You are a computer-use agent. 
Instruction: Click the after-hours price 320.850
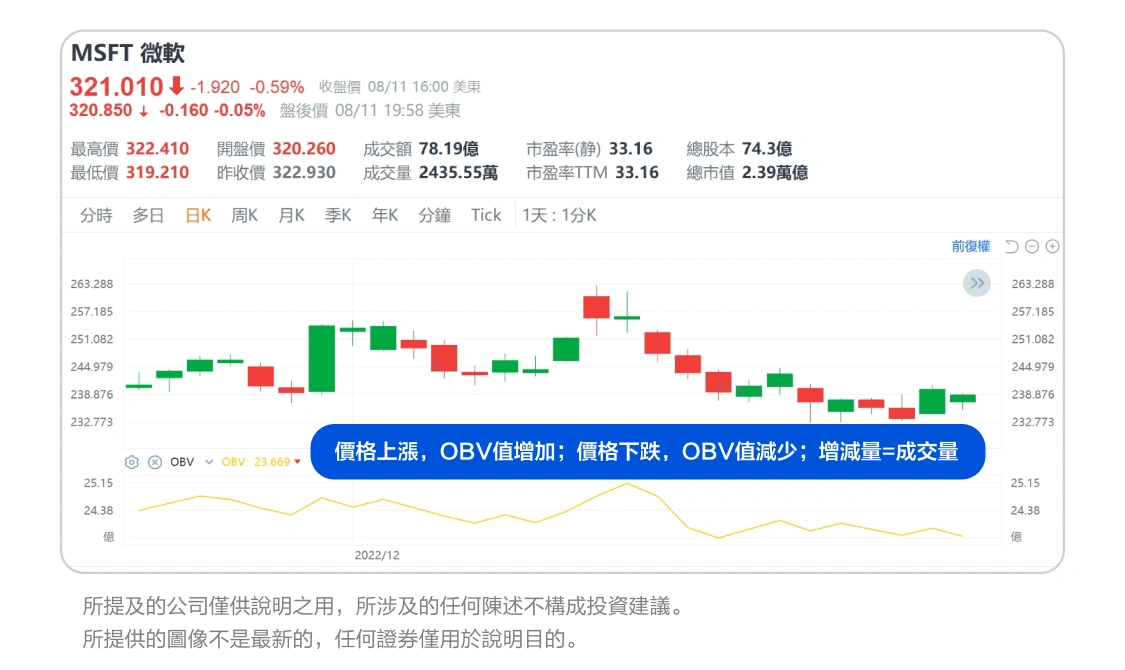pos(100,110)
